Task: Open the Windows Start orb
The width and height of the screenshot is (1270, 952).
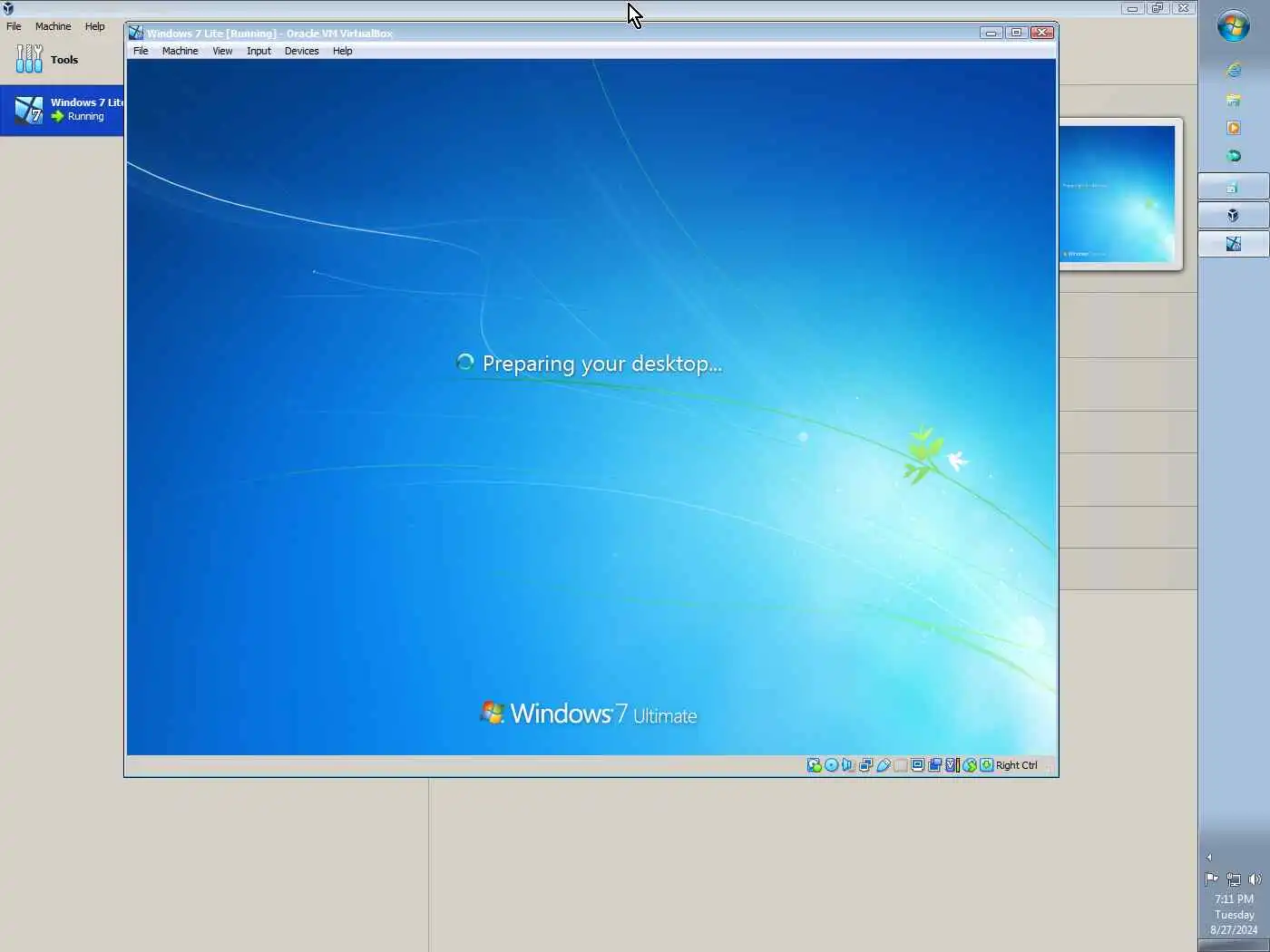Action: [x=1234, y=26]
